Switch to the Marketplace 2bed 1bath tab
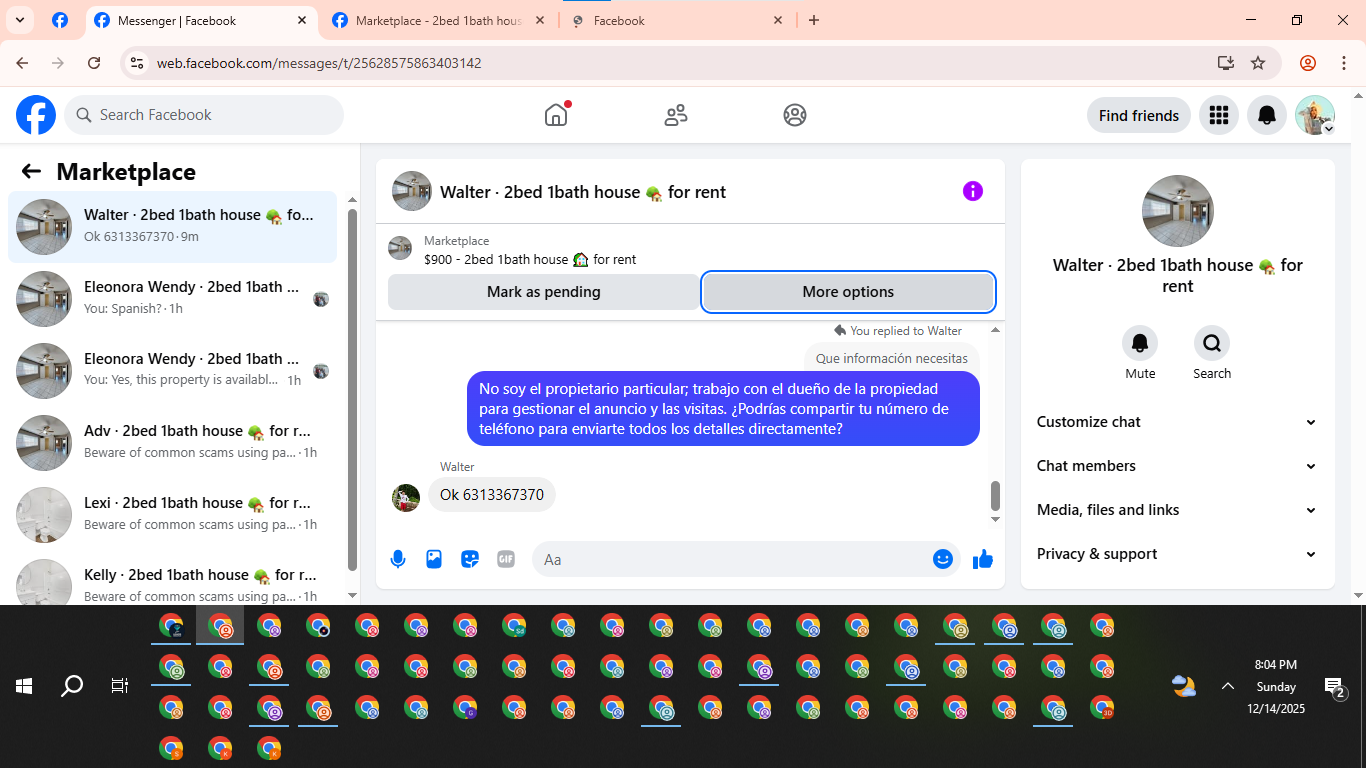1366x768 pixels. click(438, 20)
